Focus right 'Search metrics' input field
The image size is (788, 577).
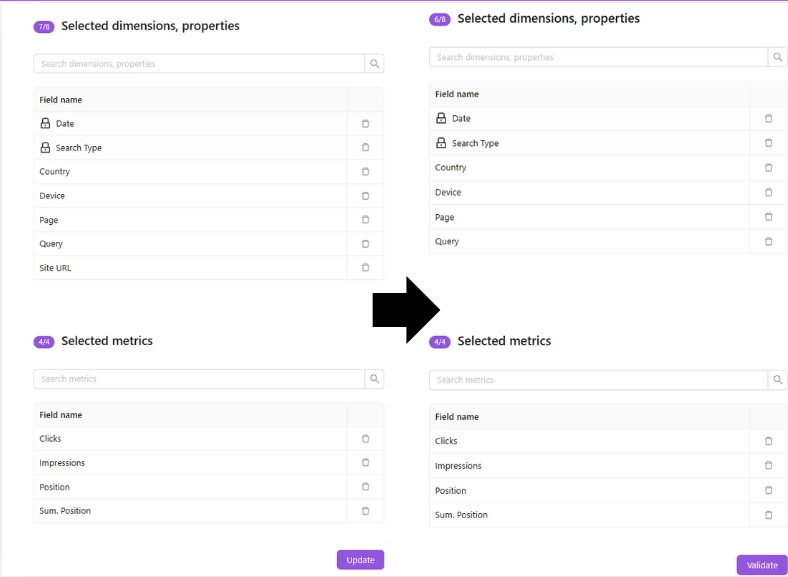pos(599,380)
